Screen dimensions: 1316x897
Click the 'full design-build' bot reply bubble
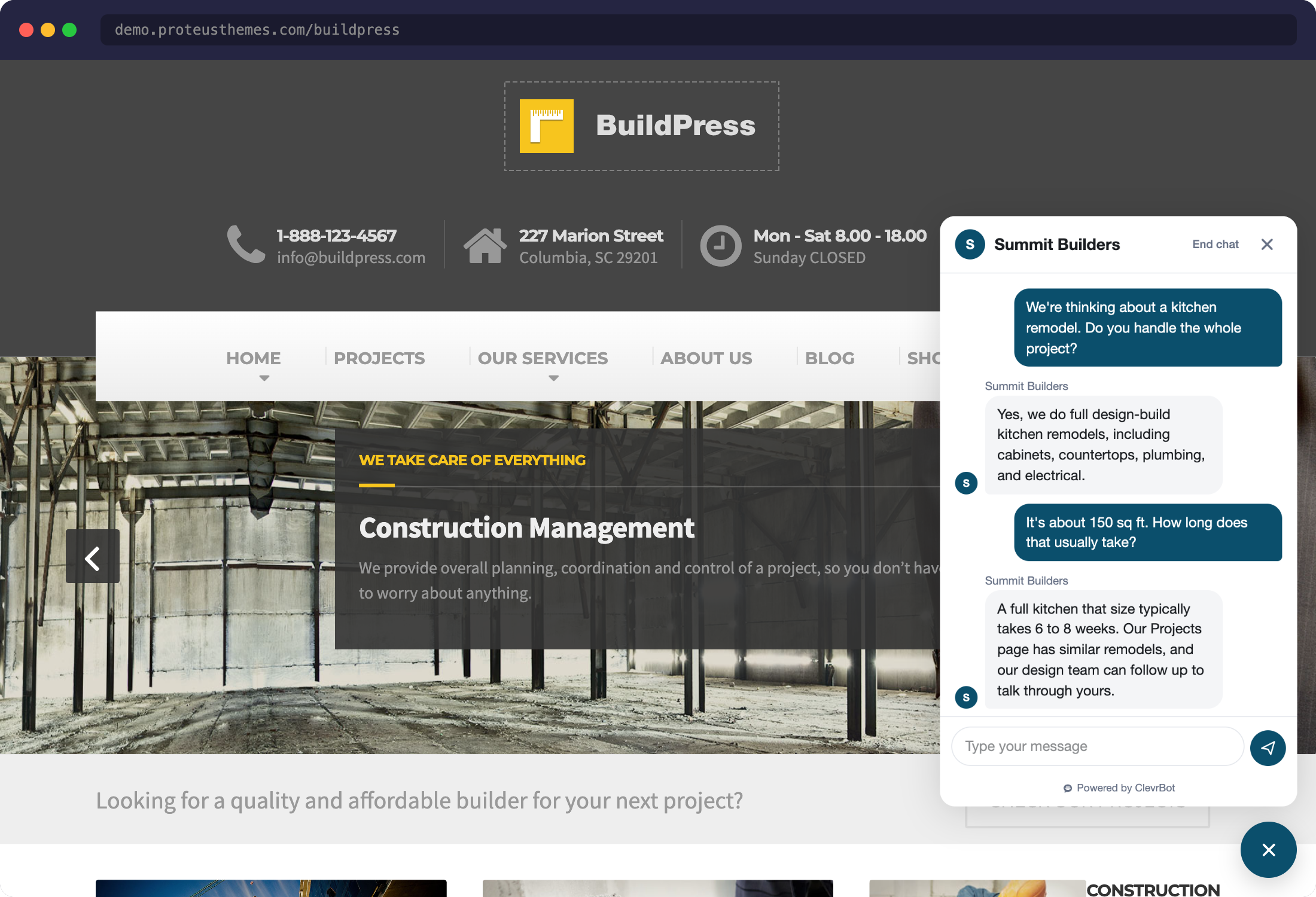coord(1104,445)
